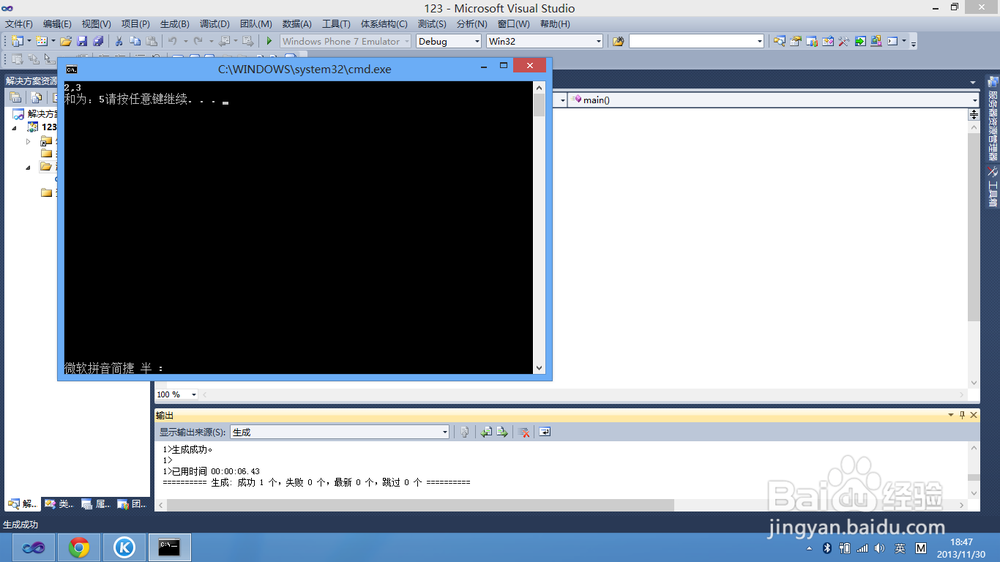Switch to Solution Explorer bottom tab
The width and height of the screenshot is (1000, 562).
click(x=22, y=504)
